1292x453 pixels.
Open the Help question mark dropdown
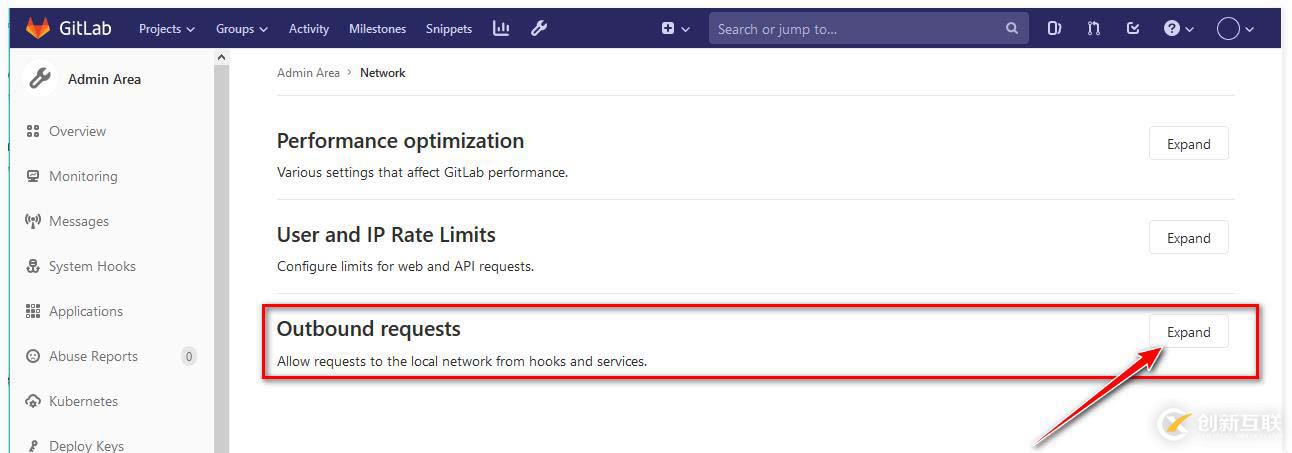point(1178,28)
